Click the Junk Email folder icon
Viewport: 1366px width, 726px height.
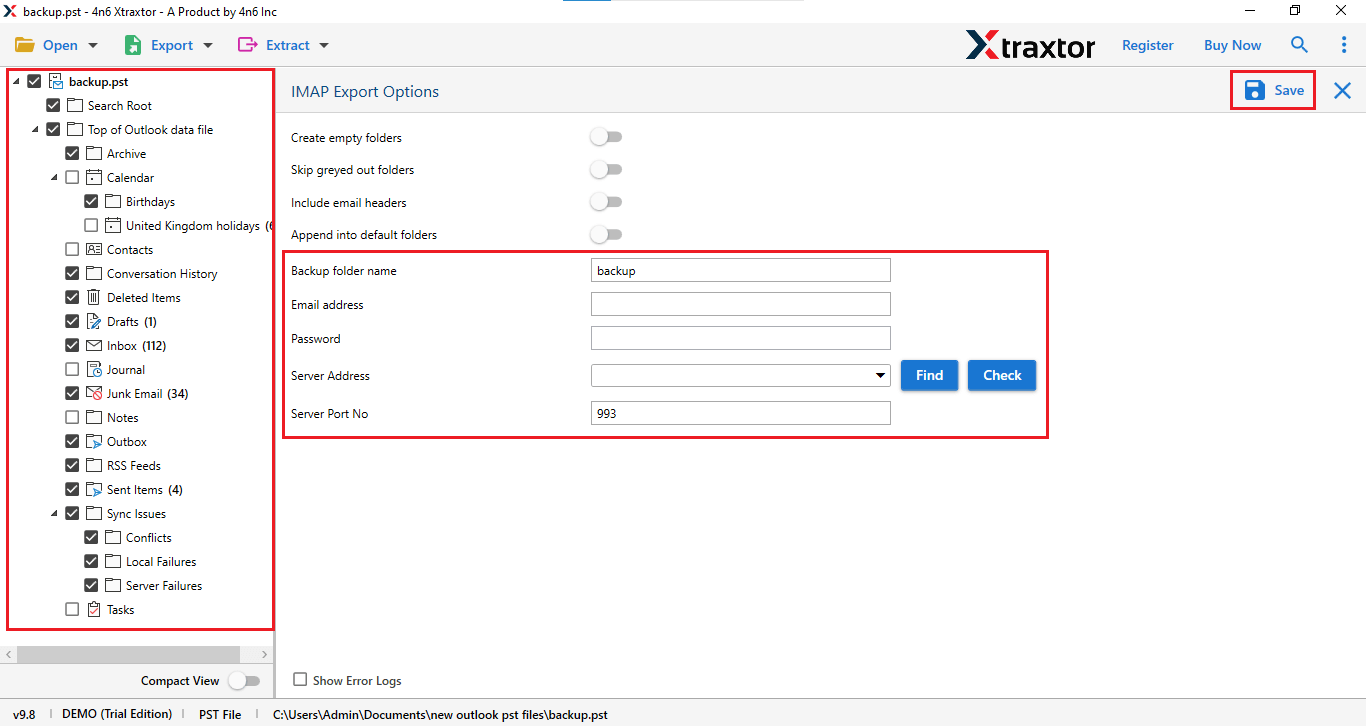point(96,393)
